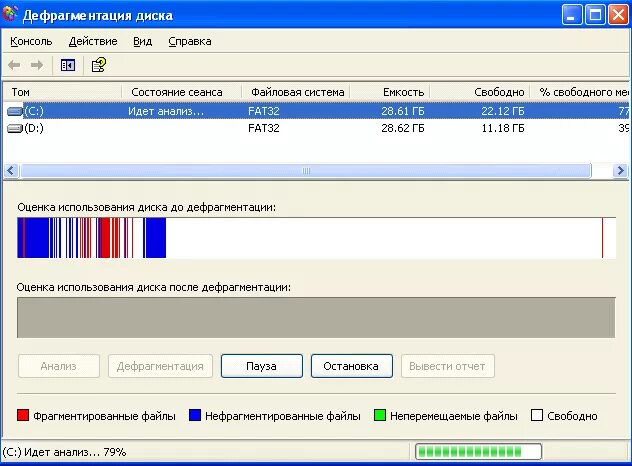Click the Дефрагментация button
The image size is (632, 466).
[160, 366]
